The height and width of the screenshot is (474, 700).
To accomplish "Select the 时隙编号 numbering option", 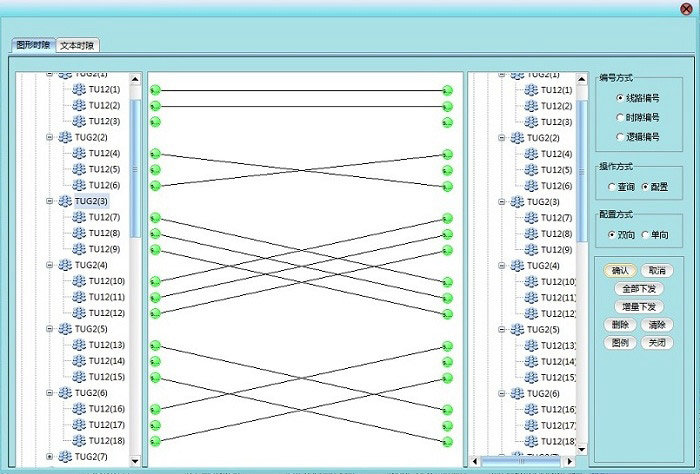I will pyautogui.click(x=620, y=117).
